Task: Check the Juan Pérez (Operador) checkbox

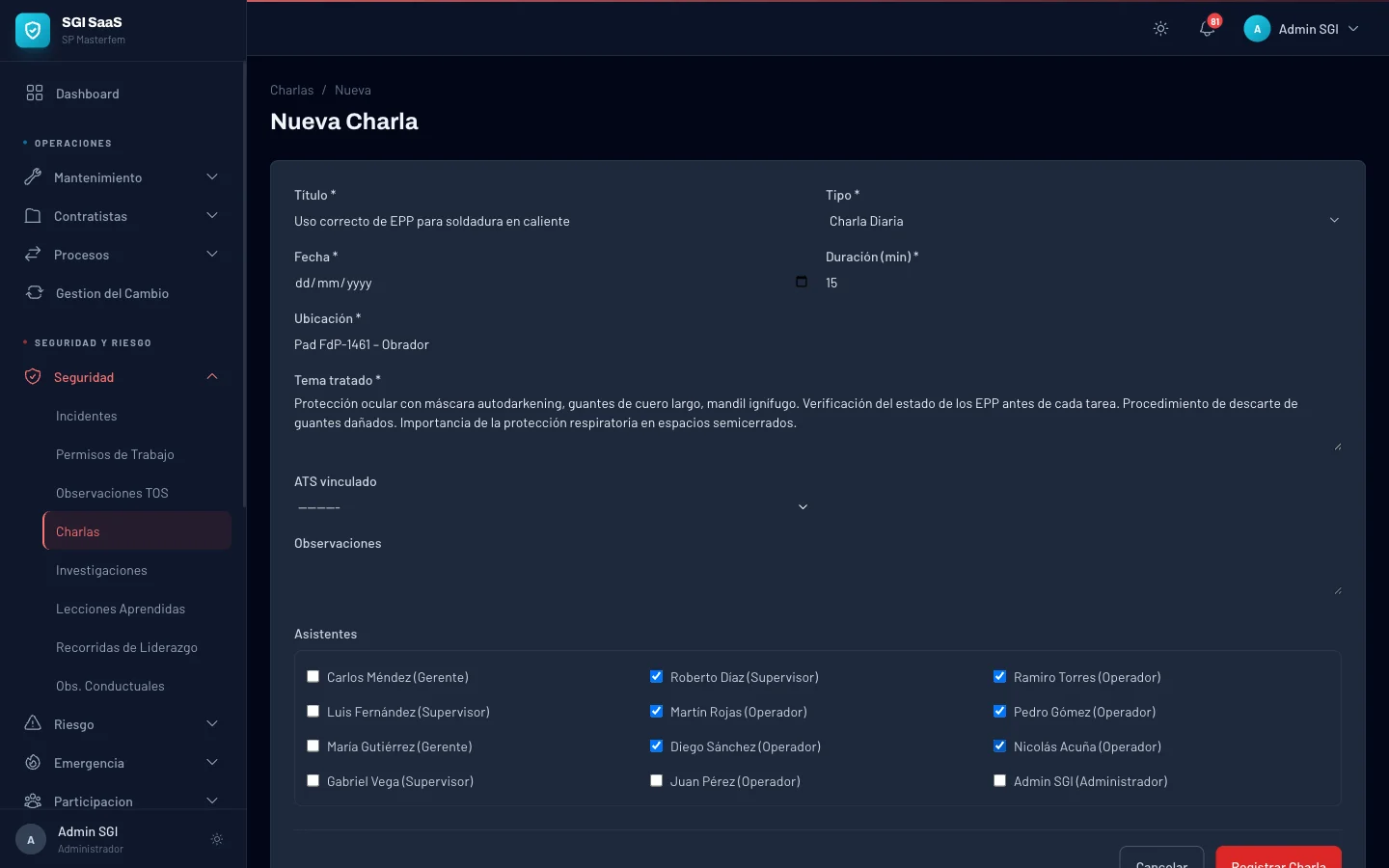Action: click(x=656, y=781)
